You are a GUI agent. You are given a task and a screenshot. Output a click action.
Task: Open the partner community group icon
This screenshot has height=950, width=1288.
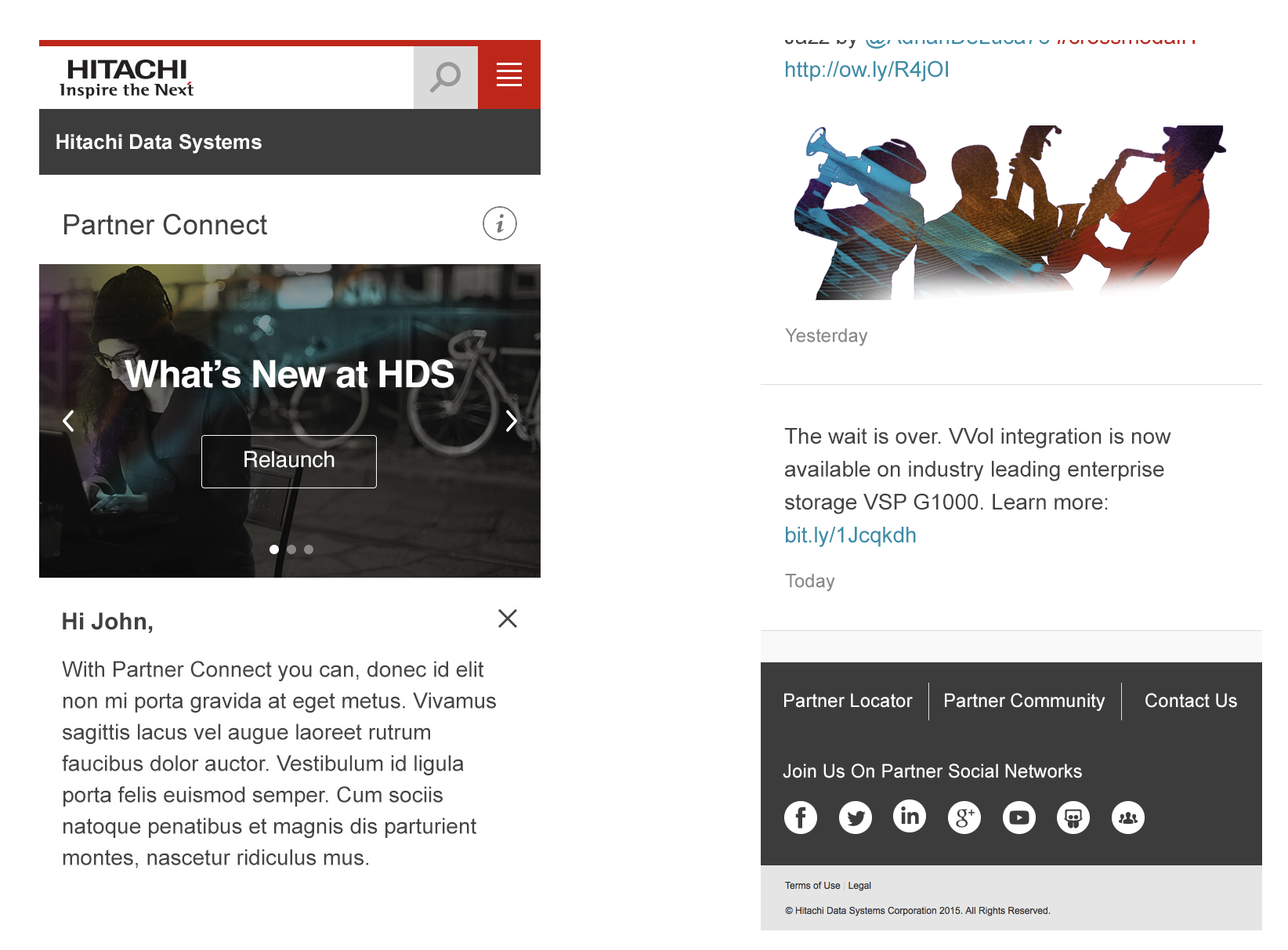point(1128,817)
